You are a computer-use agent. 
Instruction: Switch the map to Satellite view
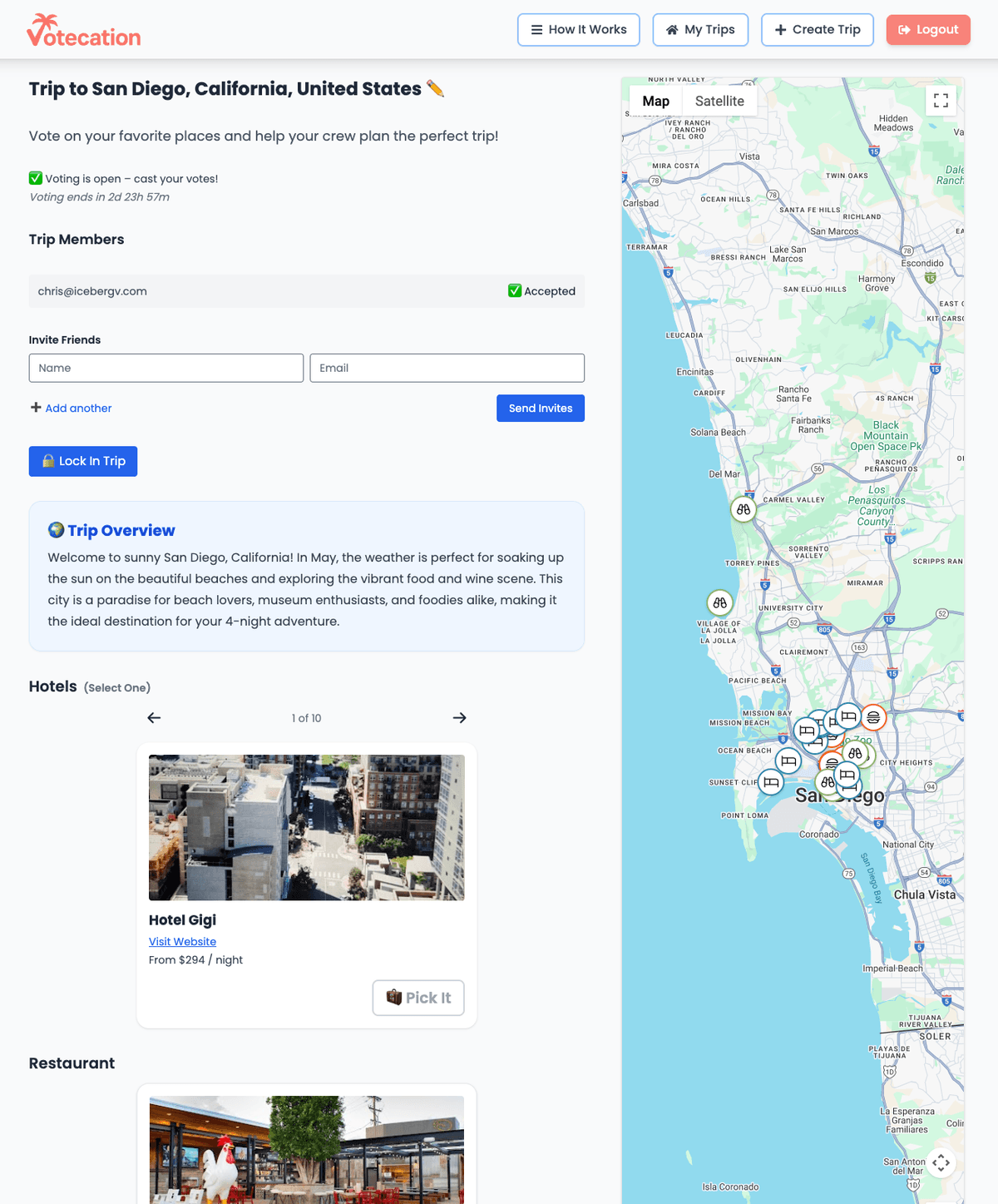click(x=719, y=101)
